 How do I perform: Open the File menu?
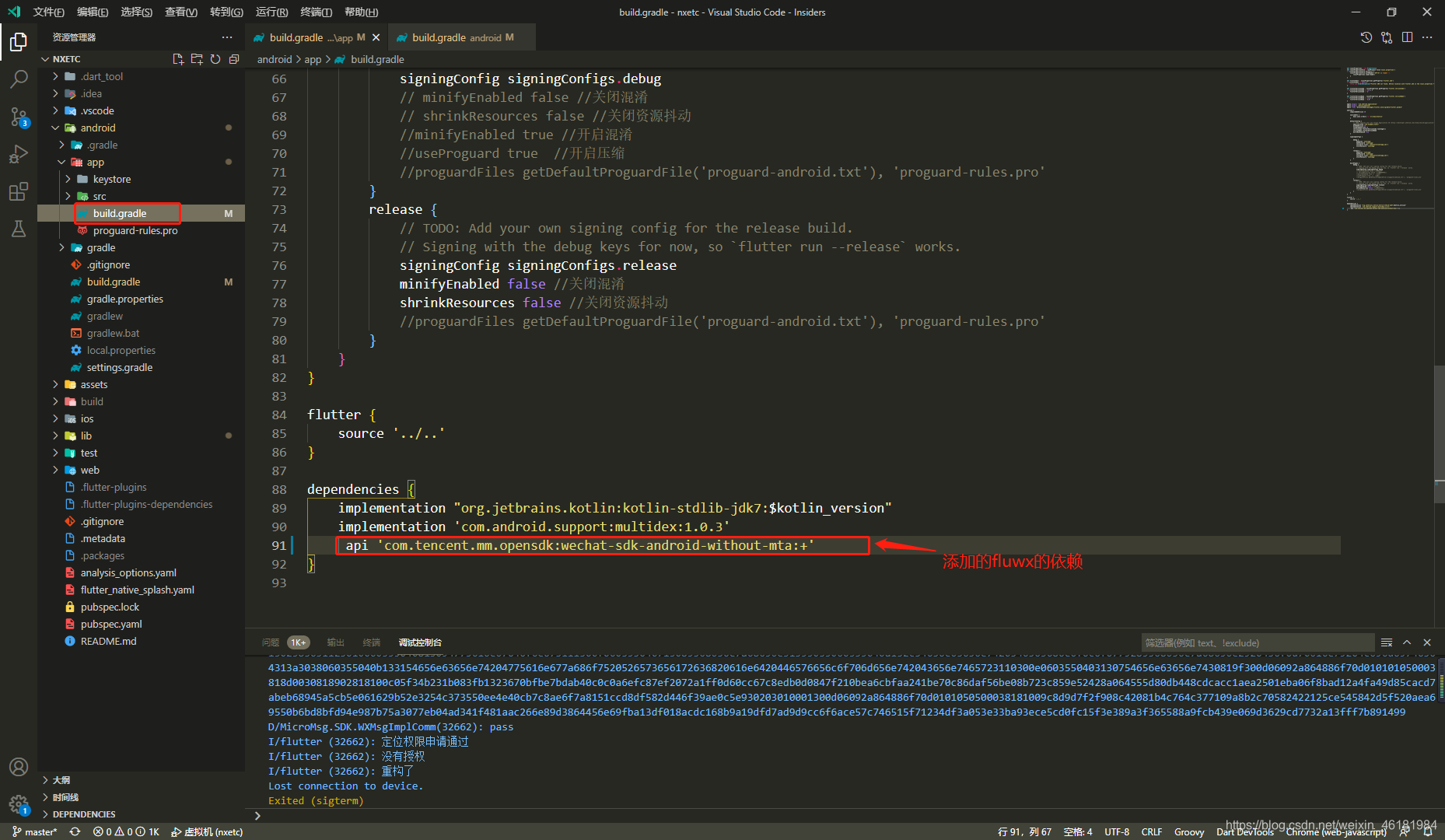point(48,12)
